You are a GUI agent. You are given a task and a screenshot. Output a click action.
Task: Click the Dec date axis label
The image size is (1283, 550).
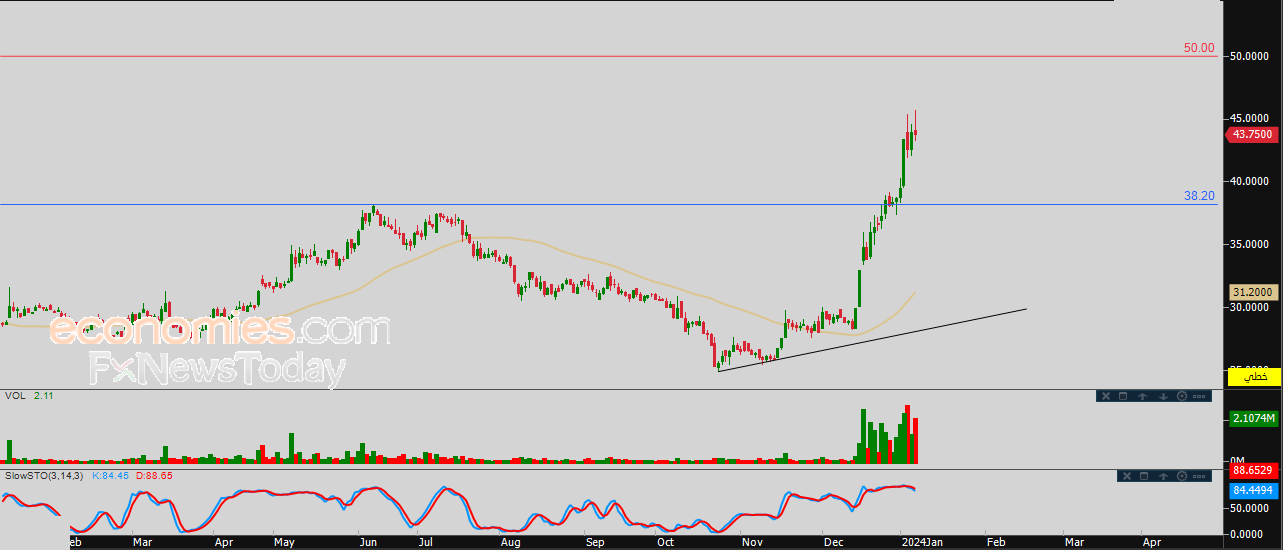pyautogui.click(x=832, y=541)
